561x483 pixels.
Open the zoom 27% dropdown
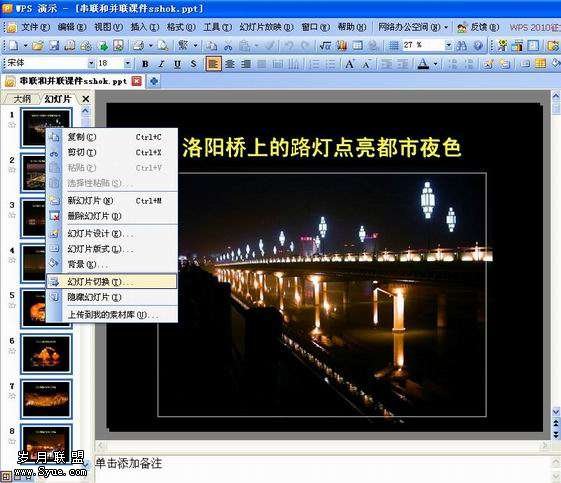(448, 45)
